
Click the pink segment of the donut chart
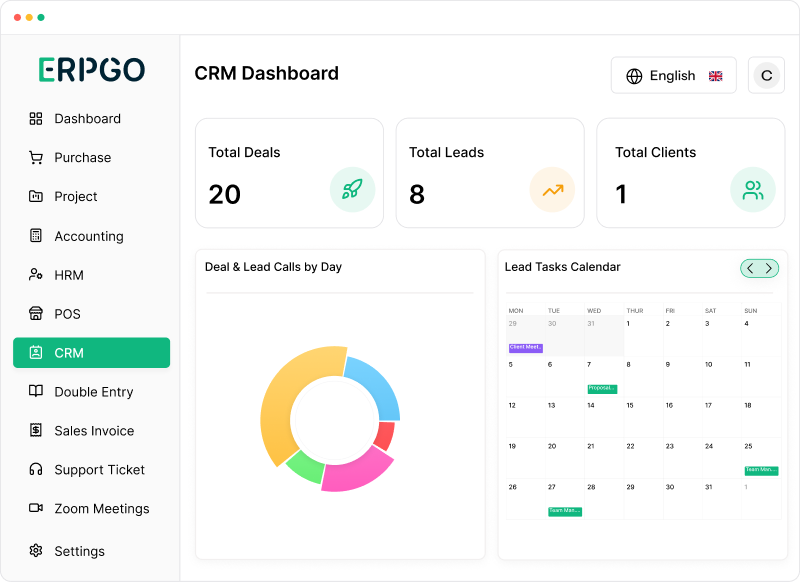click(x=357, y=471)
